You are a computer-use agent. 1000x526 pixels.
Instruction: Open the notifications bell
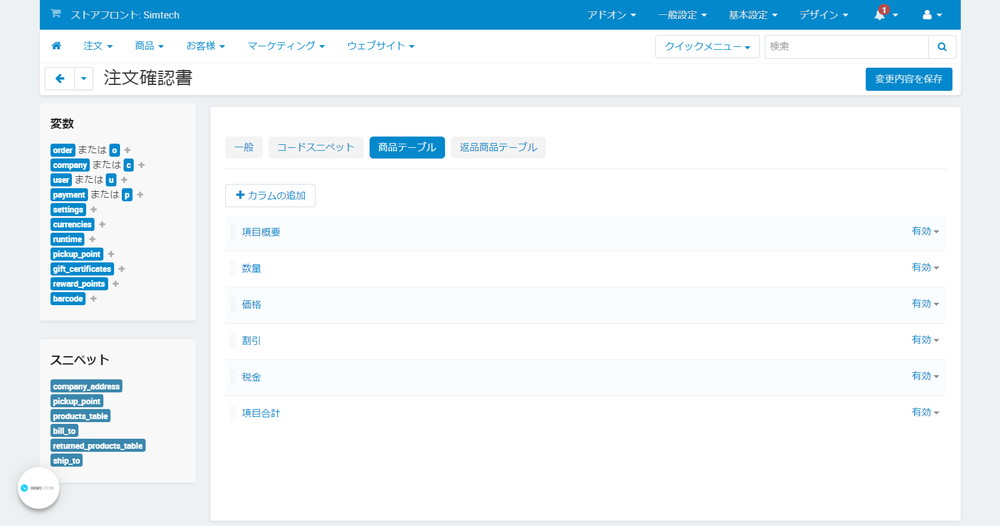(880, 14)
